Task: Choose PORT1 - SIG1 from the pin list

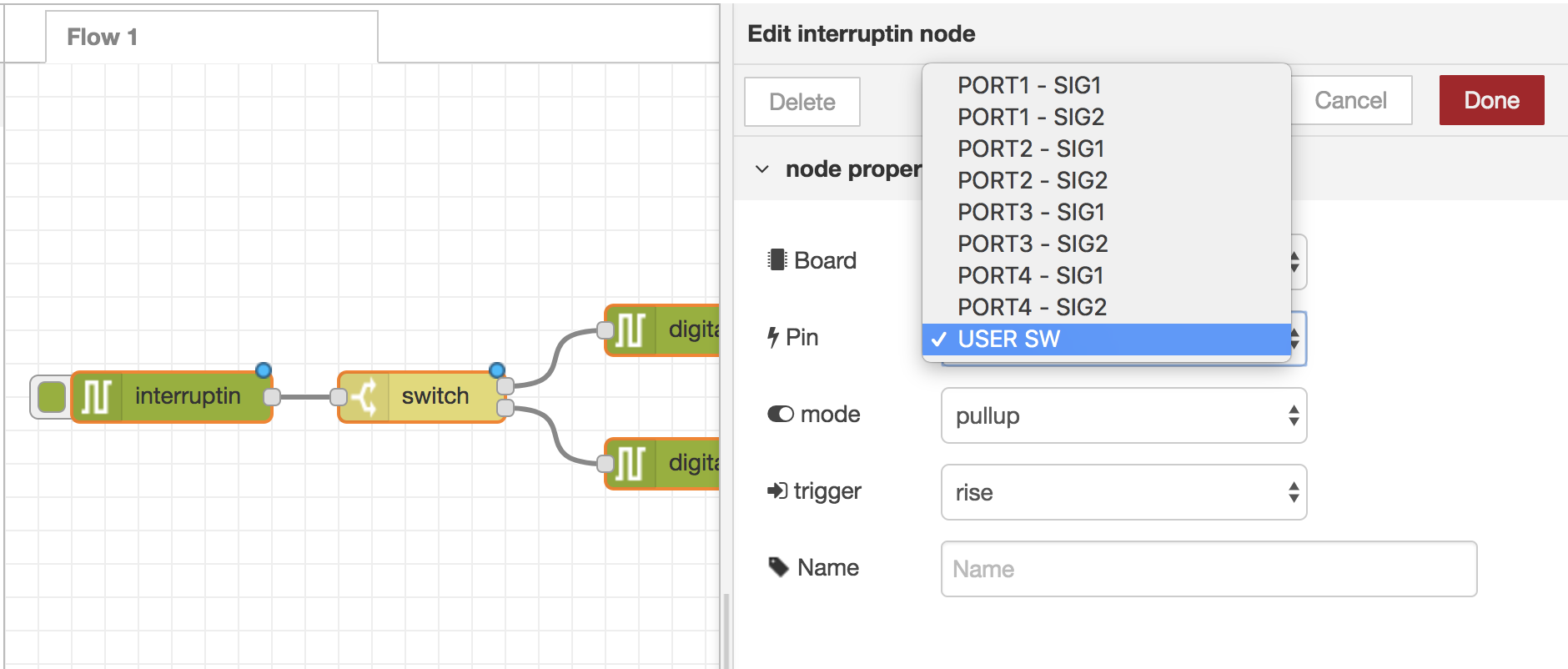Action: 1029,85
